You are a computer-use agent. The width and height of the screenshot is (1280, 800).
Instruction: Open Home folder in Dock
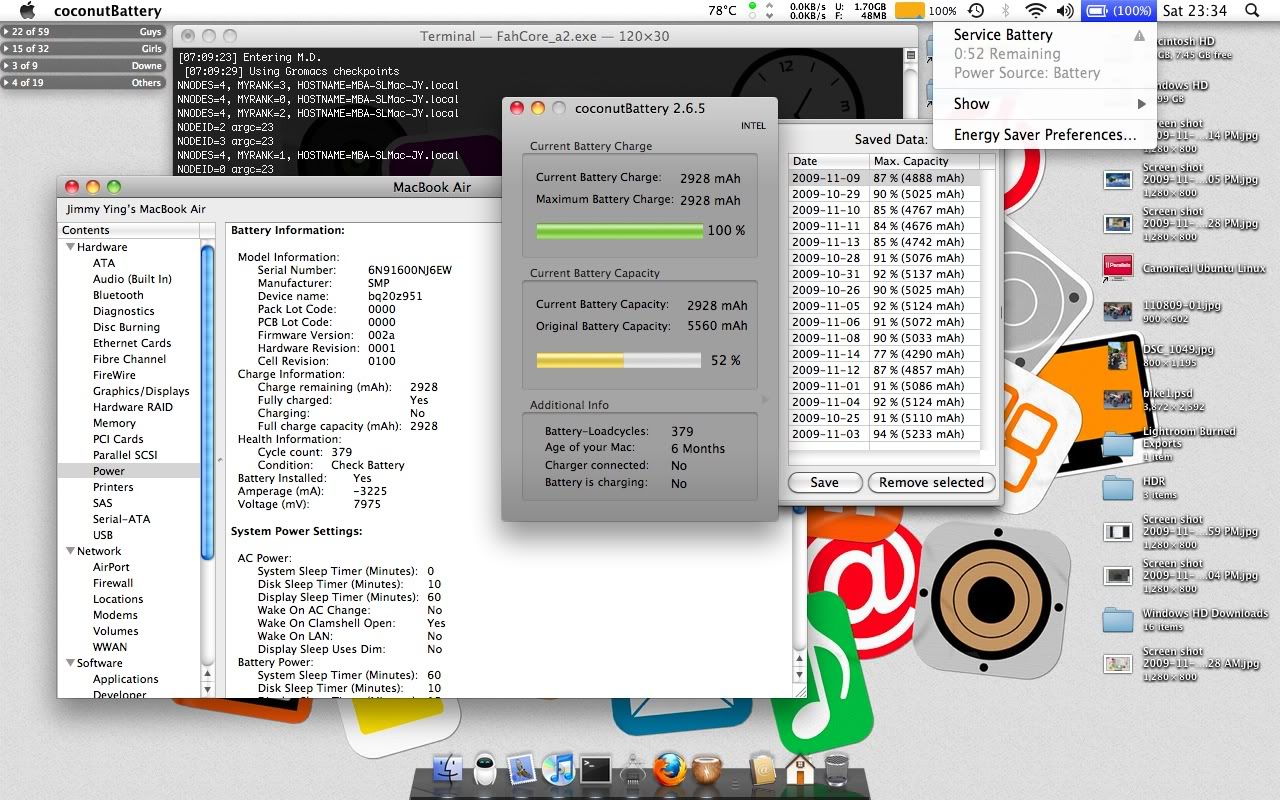(799, 770)
